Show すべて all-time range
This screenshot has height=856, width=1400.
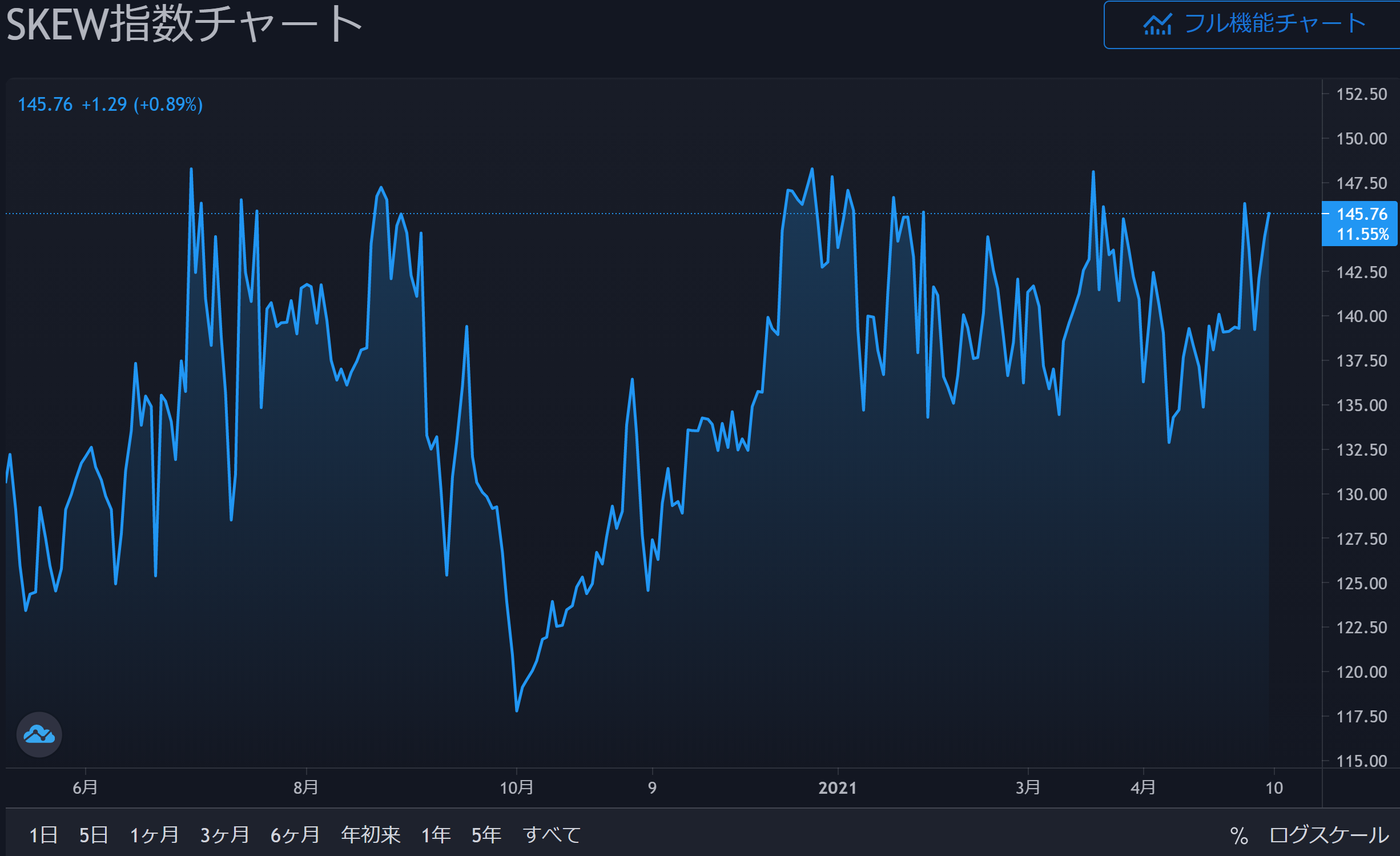552,835
